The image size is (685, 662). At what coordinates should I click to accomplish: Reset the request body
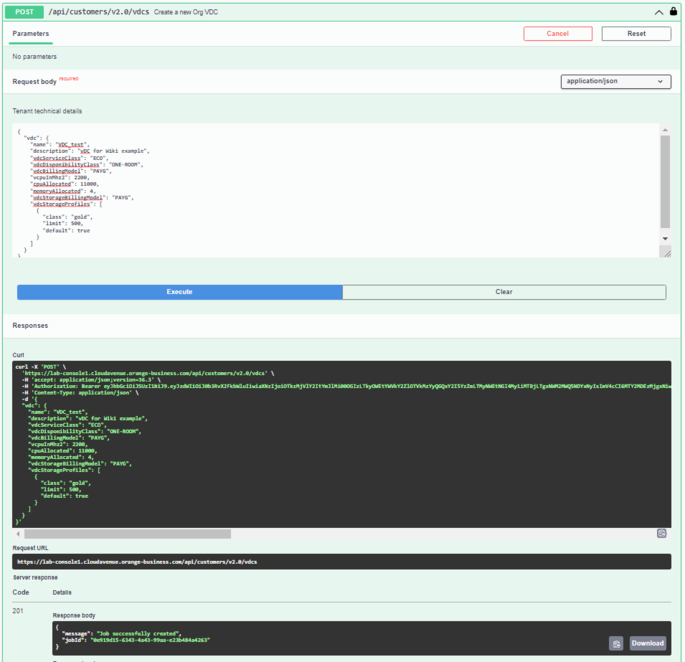(636, 34)
